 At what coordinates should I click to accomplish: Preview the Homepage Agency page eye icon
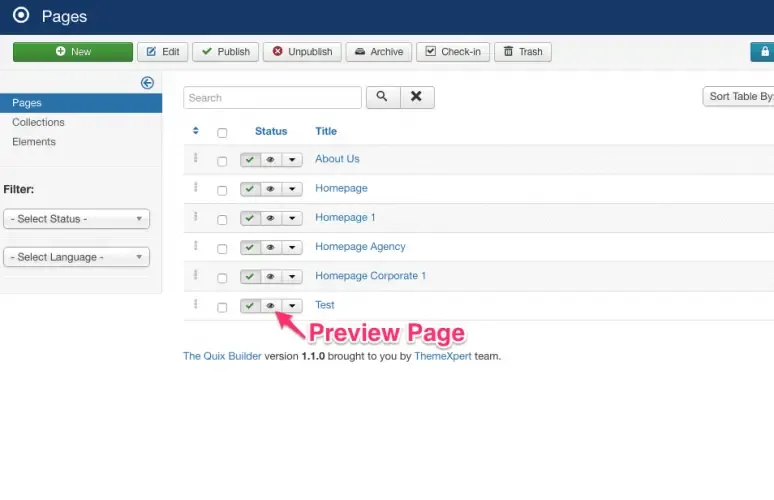[x=271, y=247]
